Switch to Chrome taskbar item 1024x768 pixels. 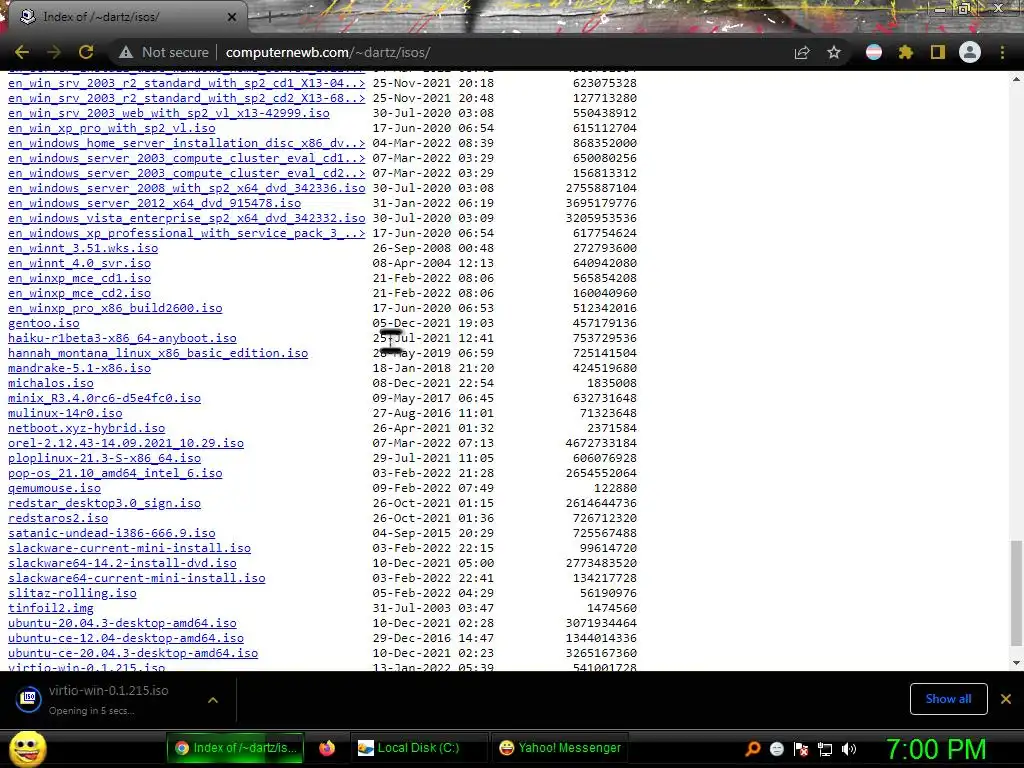pos(235,748)
